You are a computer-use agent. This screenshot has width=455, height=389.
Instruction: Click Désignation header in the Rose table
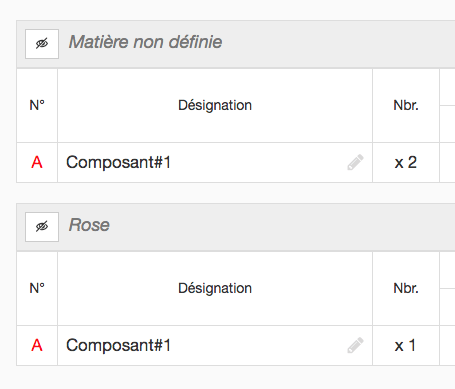[x=215, y=288]
